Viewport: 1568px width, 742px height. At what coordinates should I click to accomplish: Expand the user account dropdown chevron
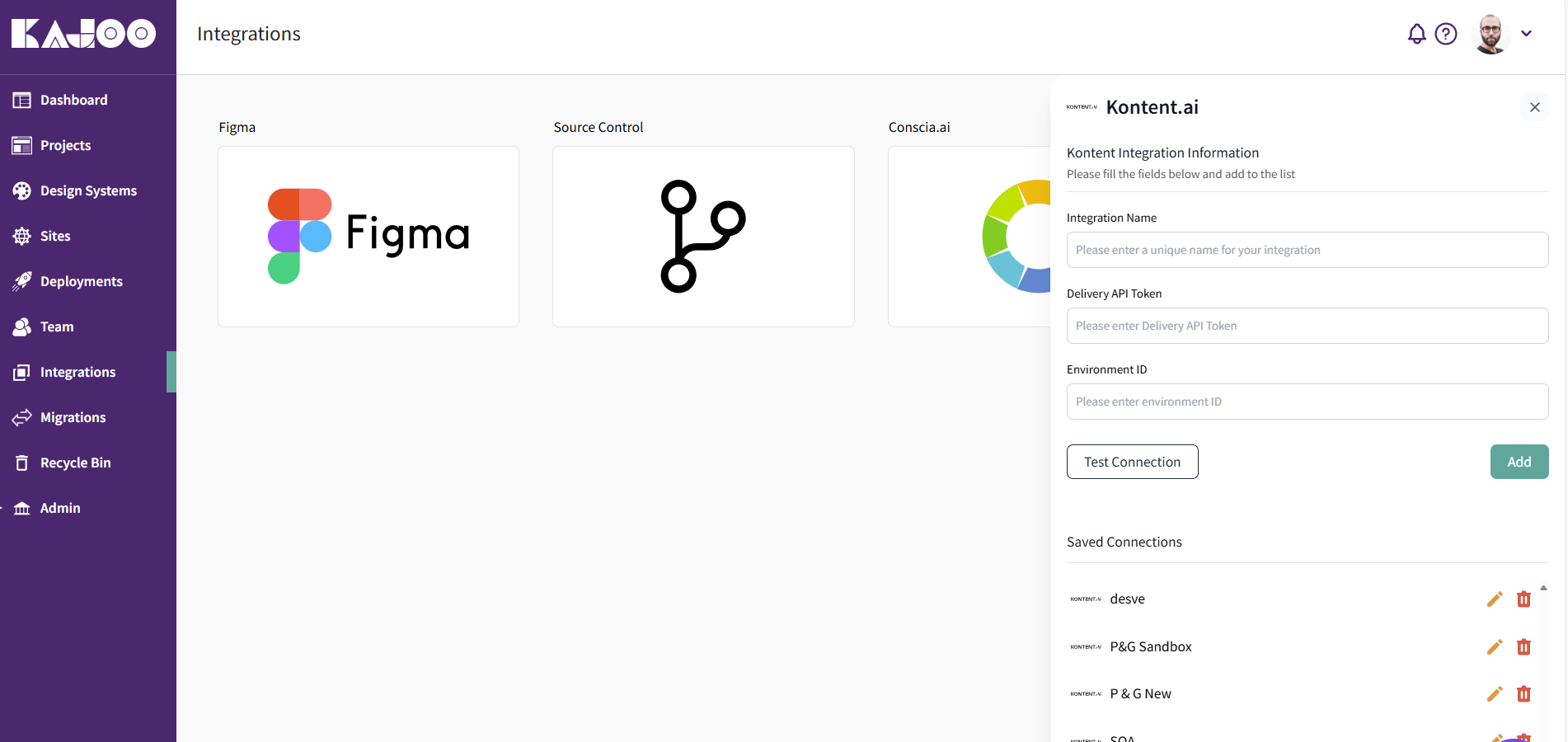pyautogui.click(x=1526, y=34)
